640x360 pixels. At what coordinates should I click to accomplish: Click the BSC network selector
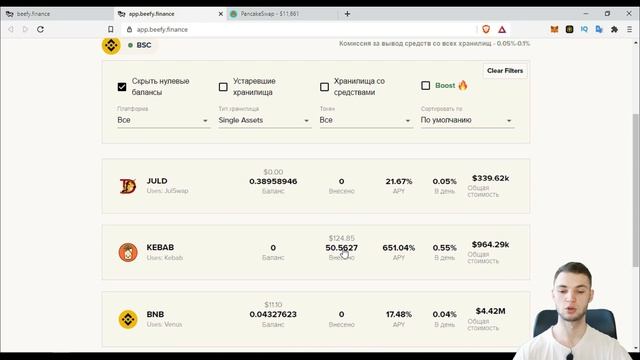click(x=140, y=45)
